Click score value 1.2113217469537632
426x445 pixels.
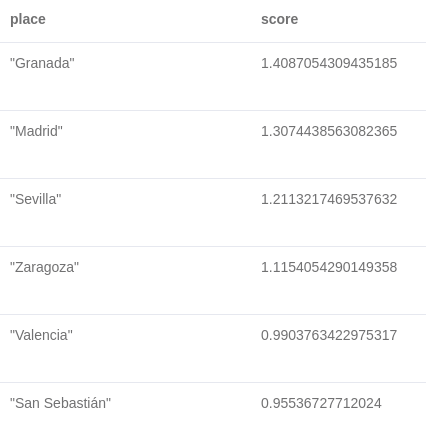[329, 199]
